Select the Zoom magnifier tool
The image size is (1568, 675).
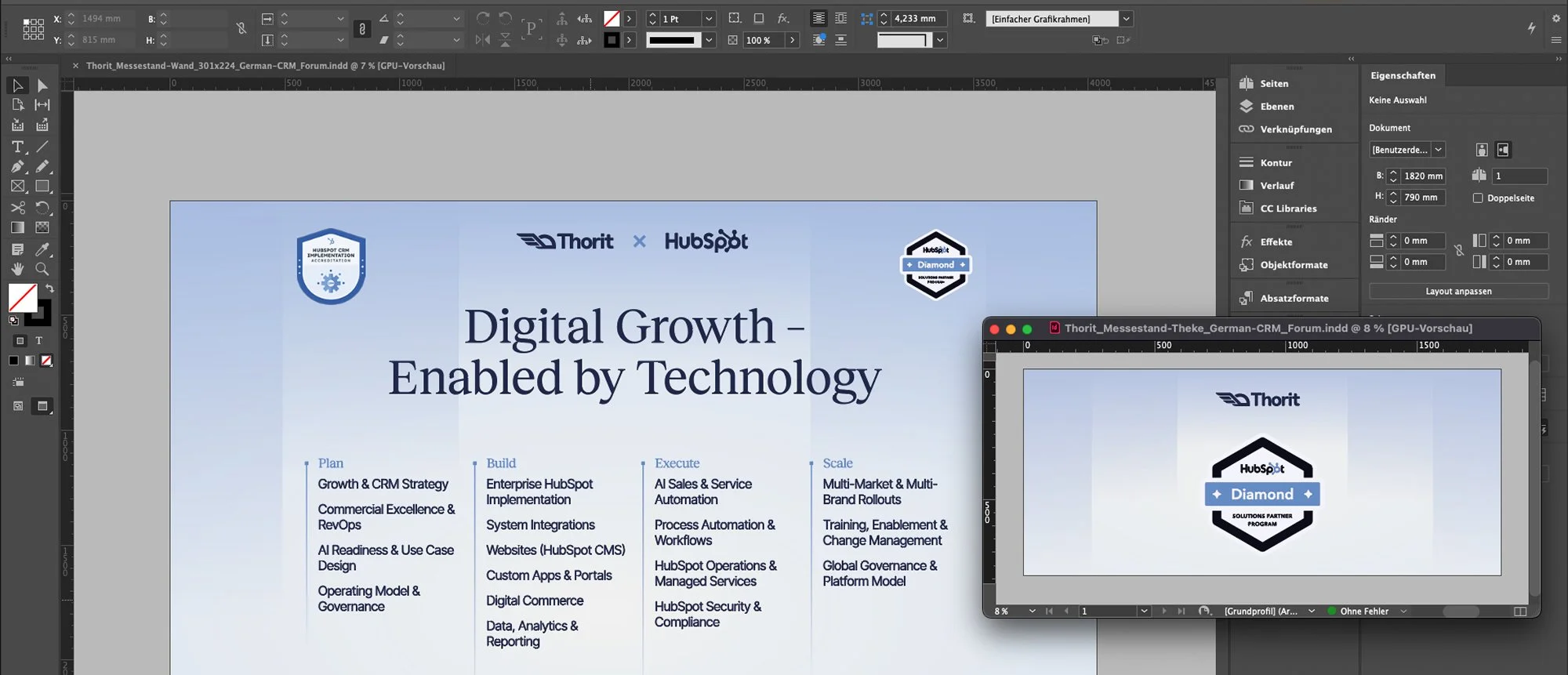(42, 269)
